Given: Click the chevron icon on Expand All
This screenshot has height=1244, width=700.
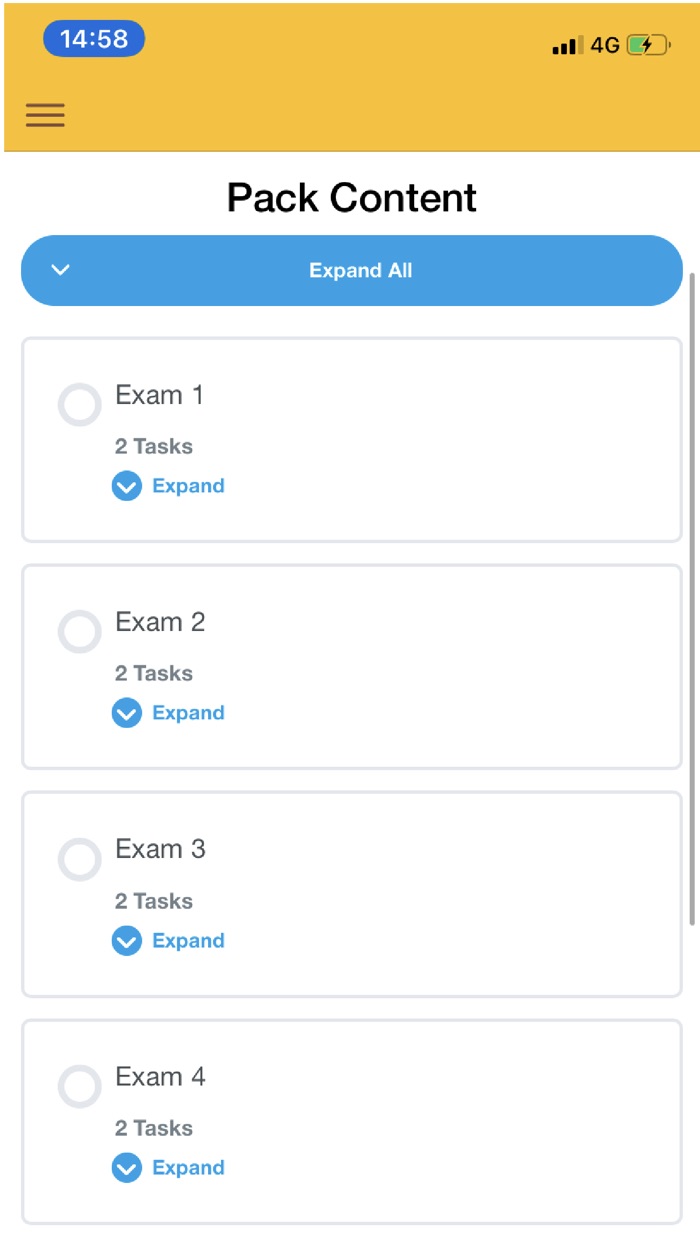Looking at the screenshot, I should (x=61, y=270).
